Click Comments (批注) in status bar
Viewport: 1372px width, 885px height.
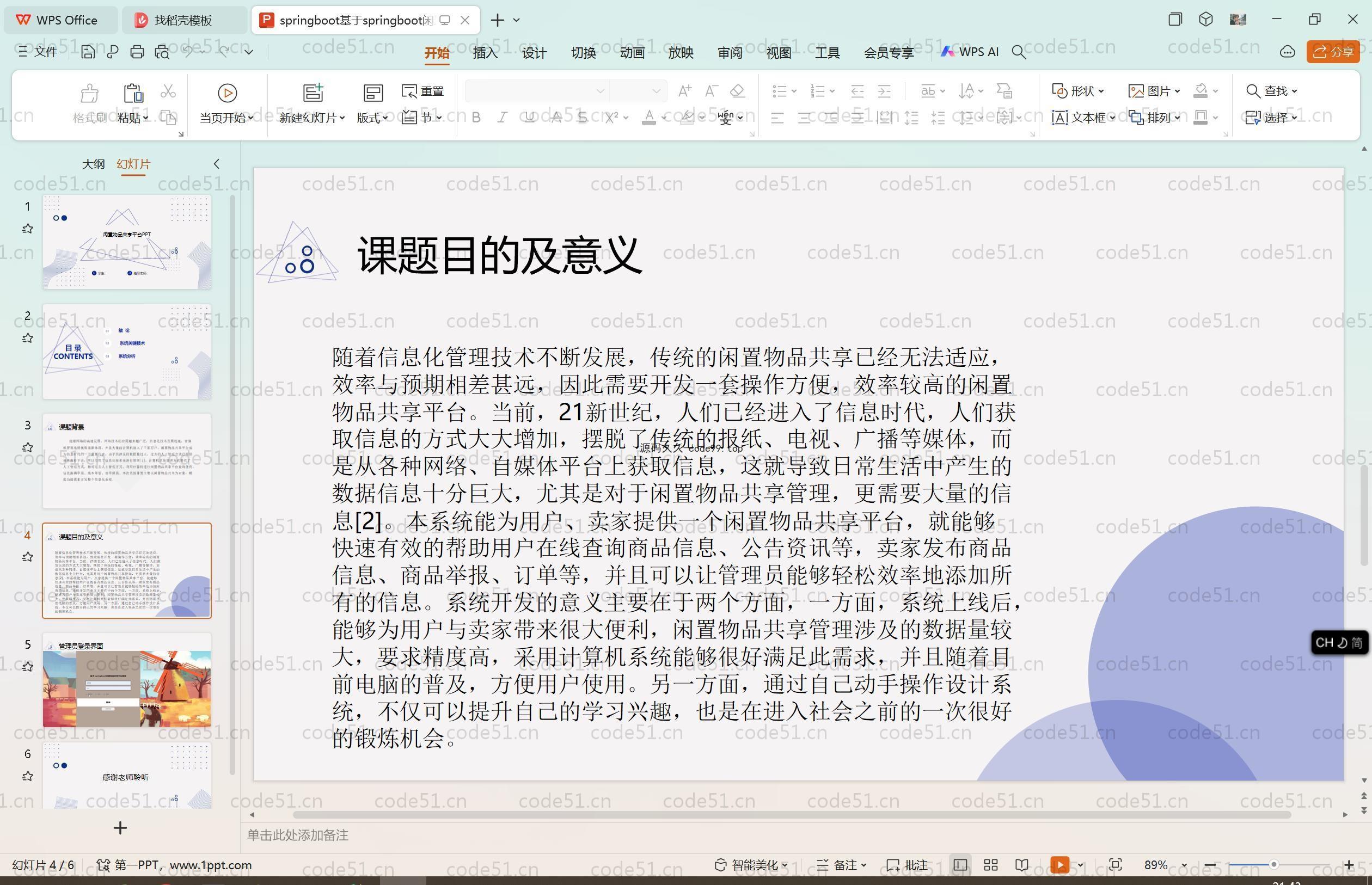pos(907,865)
